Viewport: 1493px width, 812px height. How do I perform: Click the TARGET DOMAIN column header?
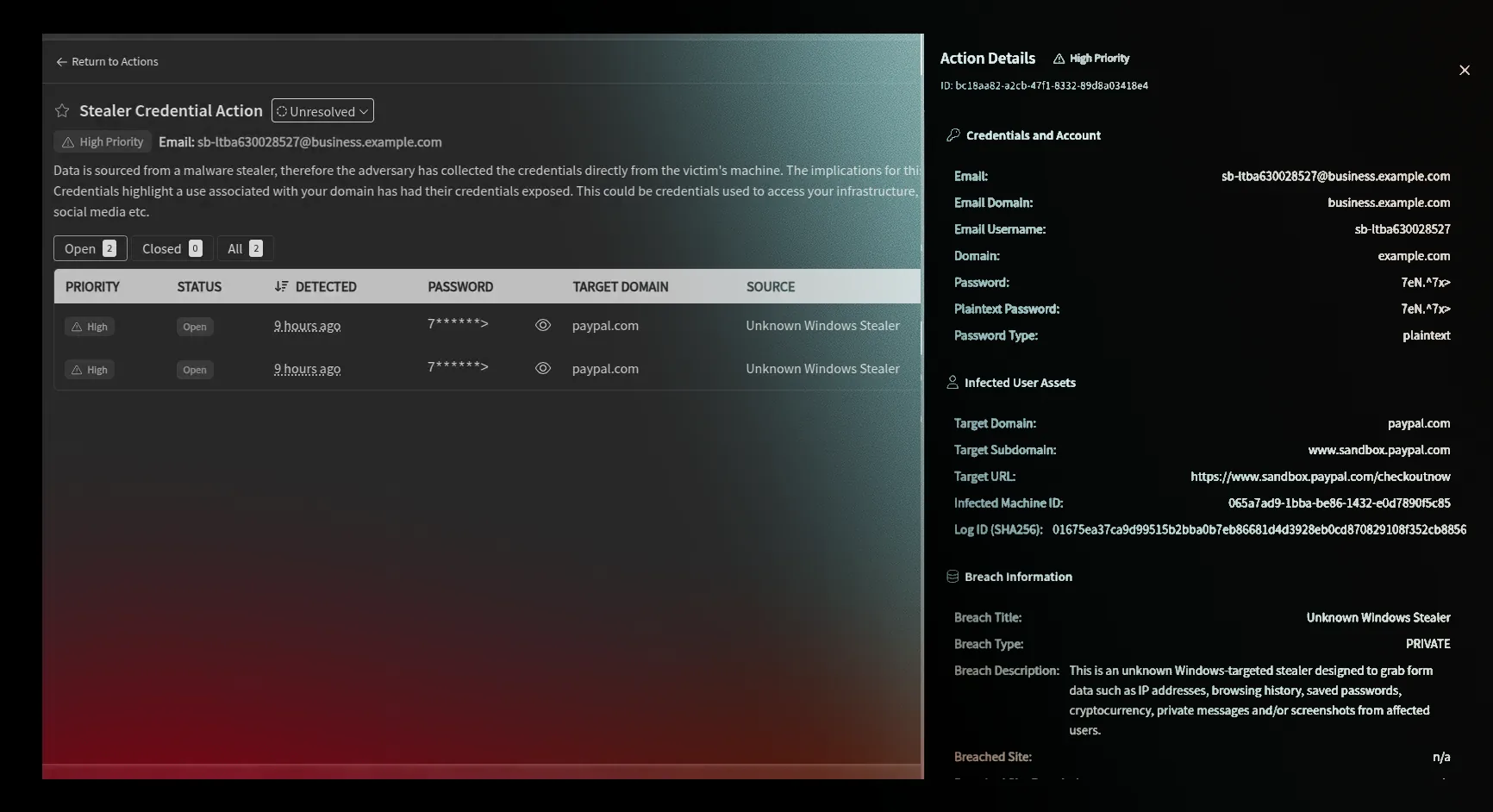(621, 287)
